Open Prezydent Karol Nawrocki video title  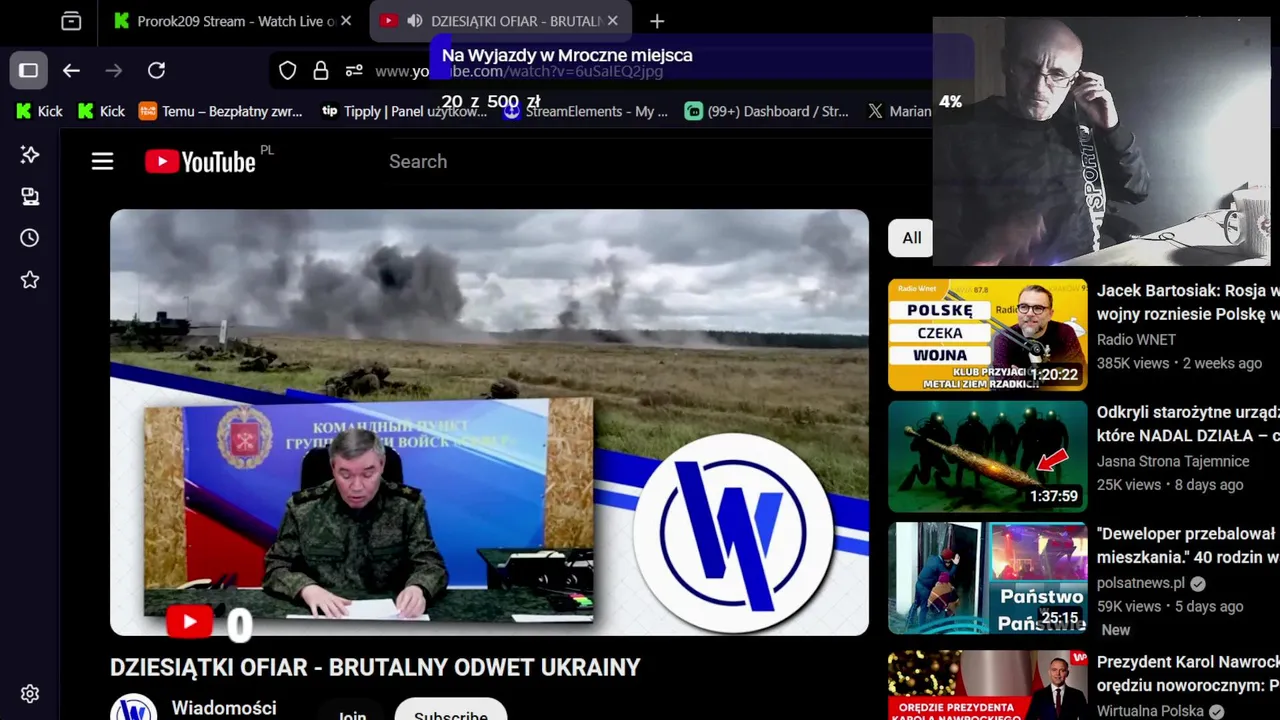[1188, 674]
